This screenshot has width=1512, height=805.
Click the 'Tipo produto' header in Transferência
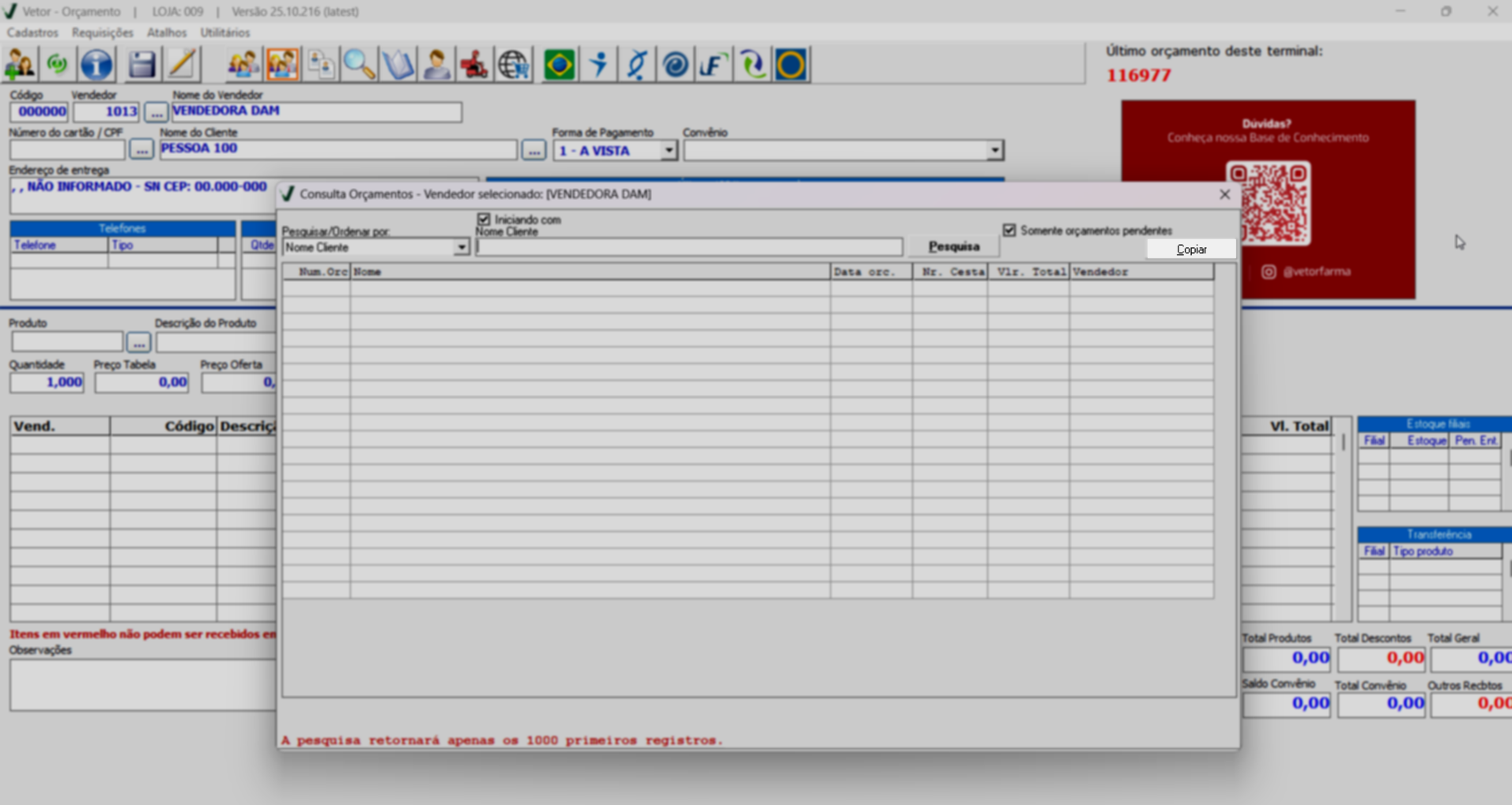pos(1446,551)
